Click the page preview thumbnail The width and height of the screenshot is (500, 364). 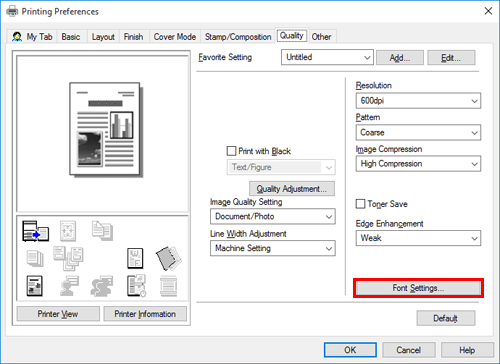coord(106,129)
